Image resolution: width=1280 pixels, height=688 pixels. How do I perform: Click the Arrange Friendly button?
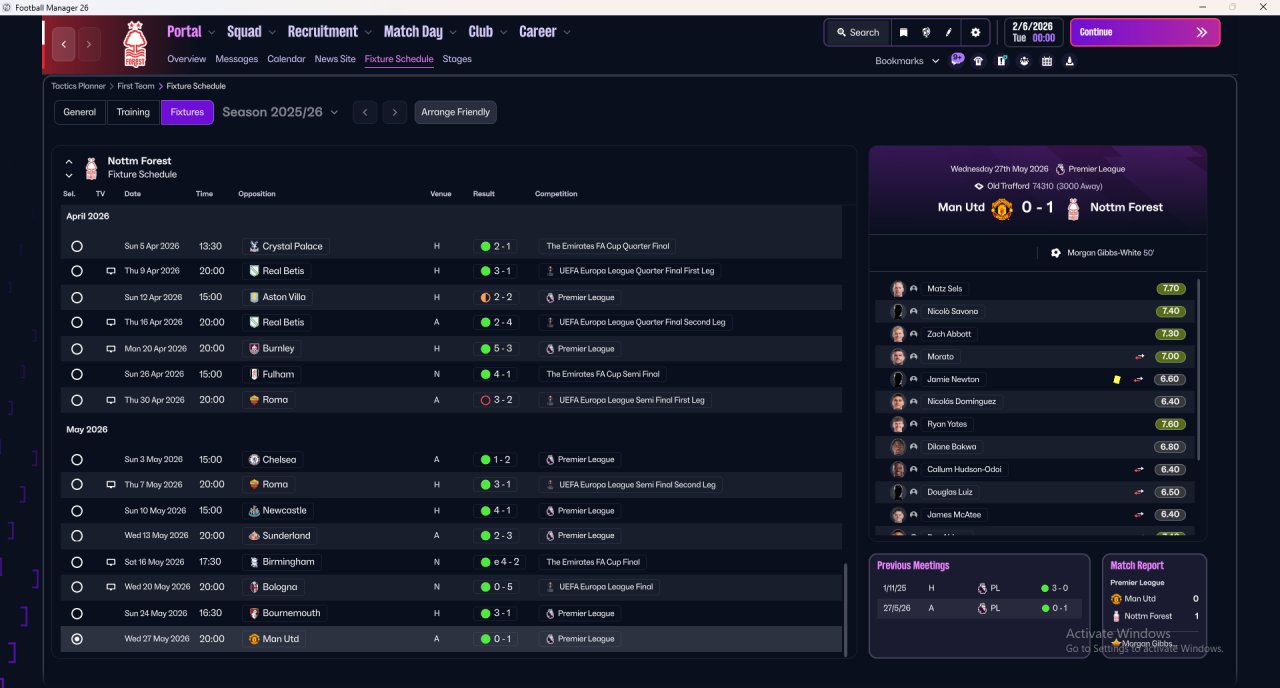455,112
